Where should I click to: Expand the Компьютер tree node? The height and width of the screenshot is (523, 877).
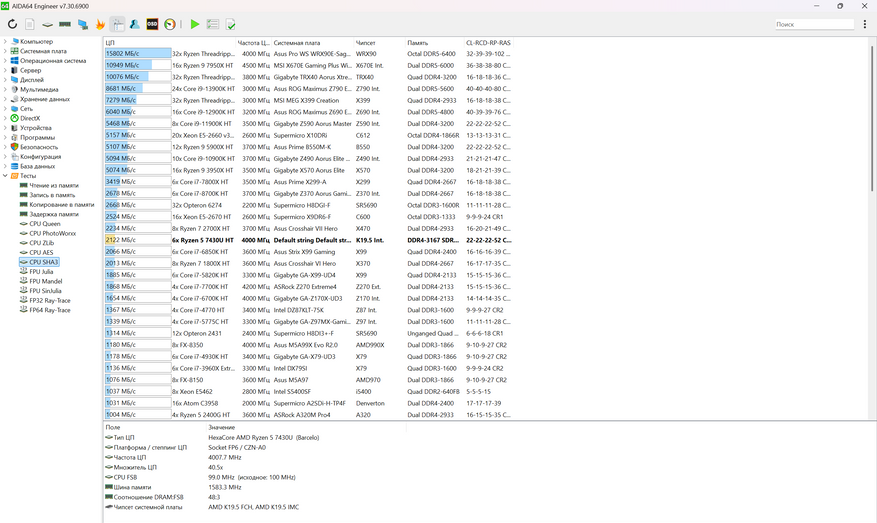coord(5,41)
